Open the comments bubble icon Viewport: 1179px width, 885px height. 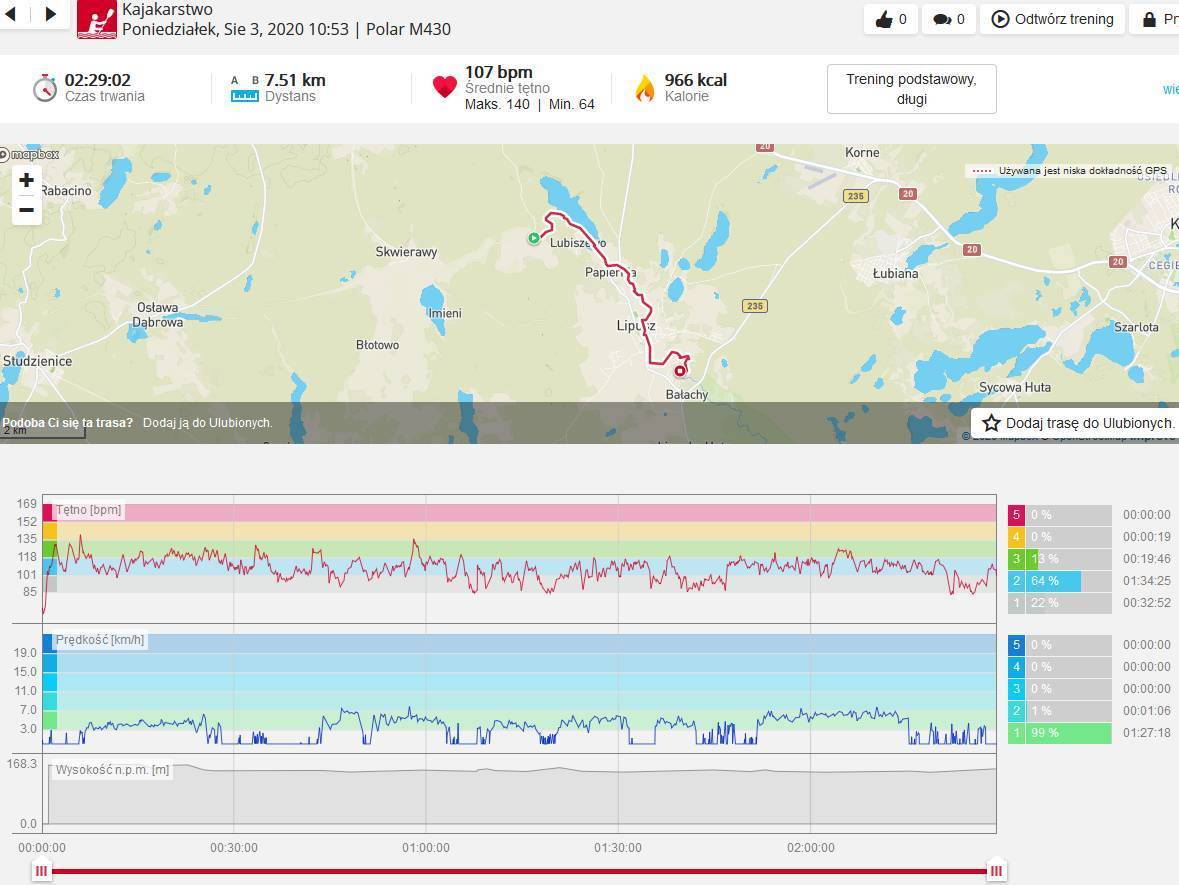942,19
